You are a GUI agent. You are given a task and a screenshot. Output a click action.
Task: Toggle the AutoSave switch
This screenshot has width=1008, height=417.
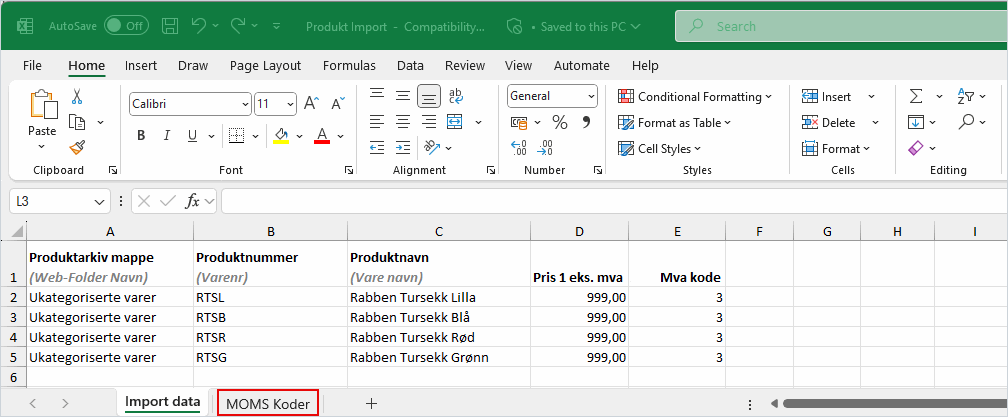[126, 26]
